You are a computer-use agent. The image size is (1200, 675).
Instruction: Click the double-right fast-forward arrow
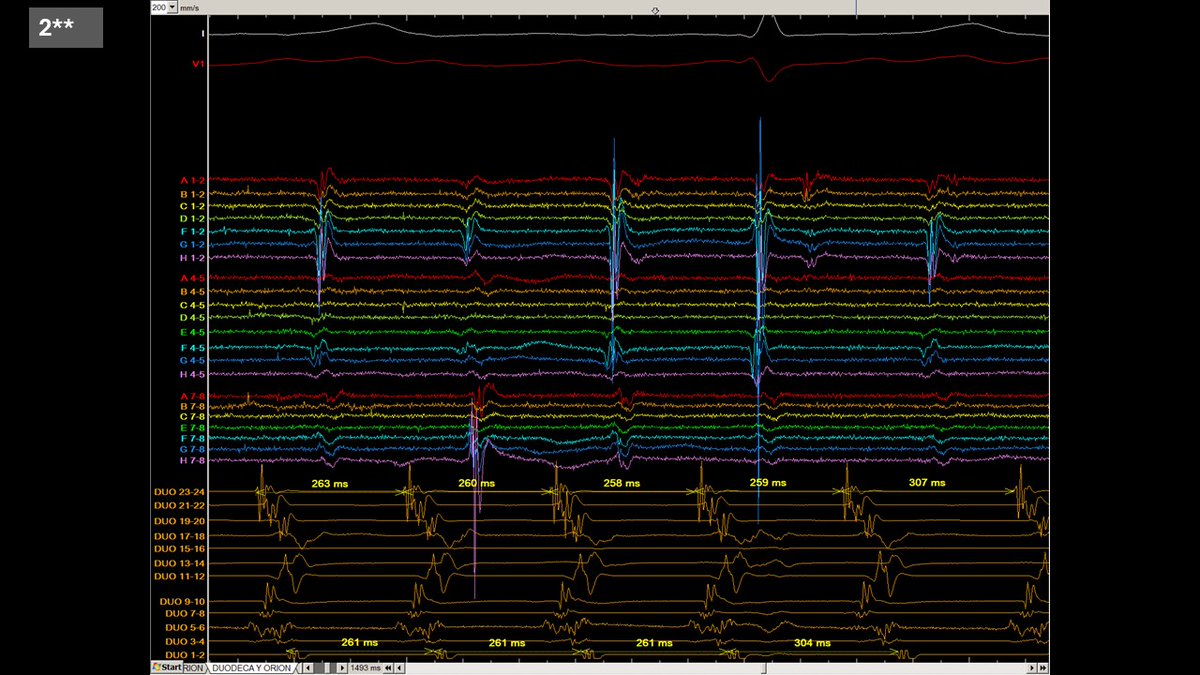point(1043,668)
